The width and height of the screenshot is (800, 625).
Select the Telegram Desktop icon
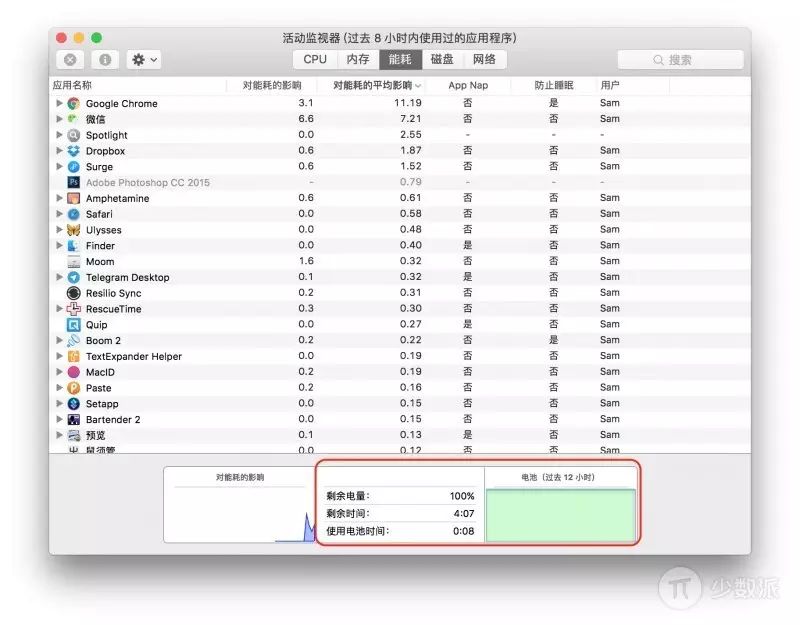[x=73, y=277]
